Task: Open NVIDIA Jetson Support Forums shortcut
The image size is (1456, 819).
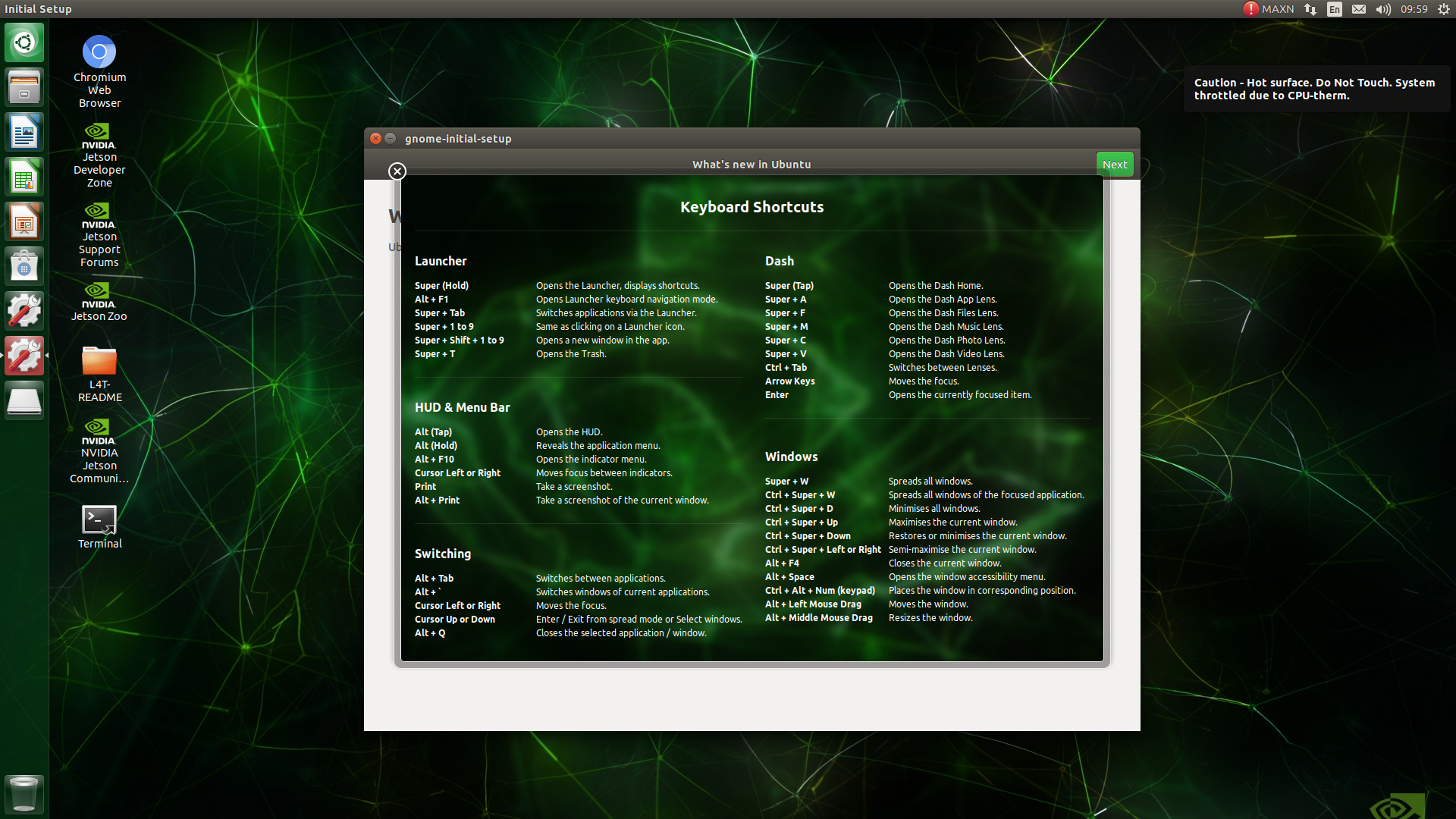Action: click(x=99, y=235)
